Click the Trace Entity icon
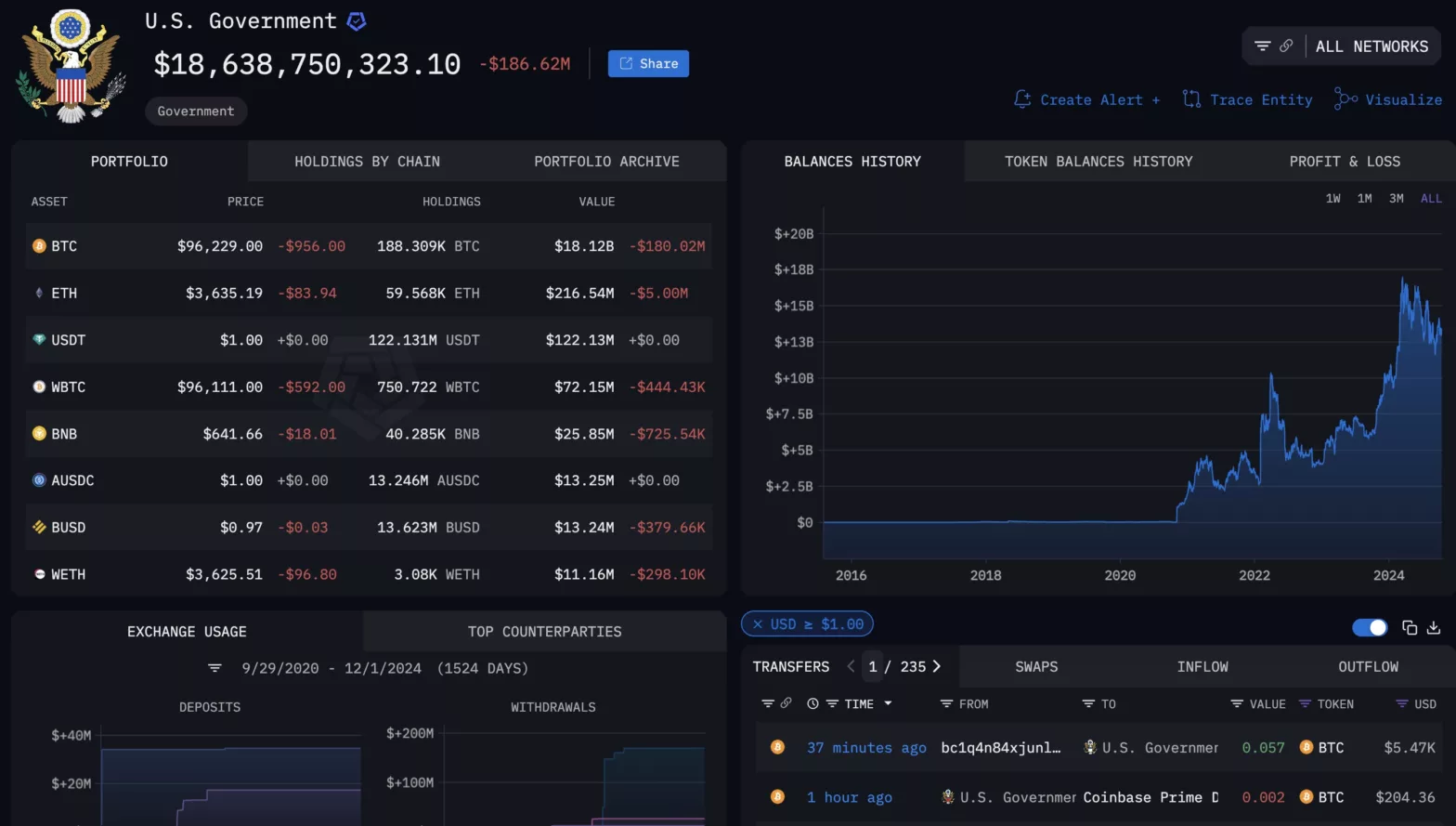1456x826 pixels. tap(1191, 98)
